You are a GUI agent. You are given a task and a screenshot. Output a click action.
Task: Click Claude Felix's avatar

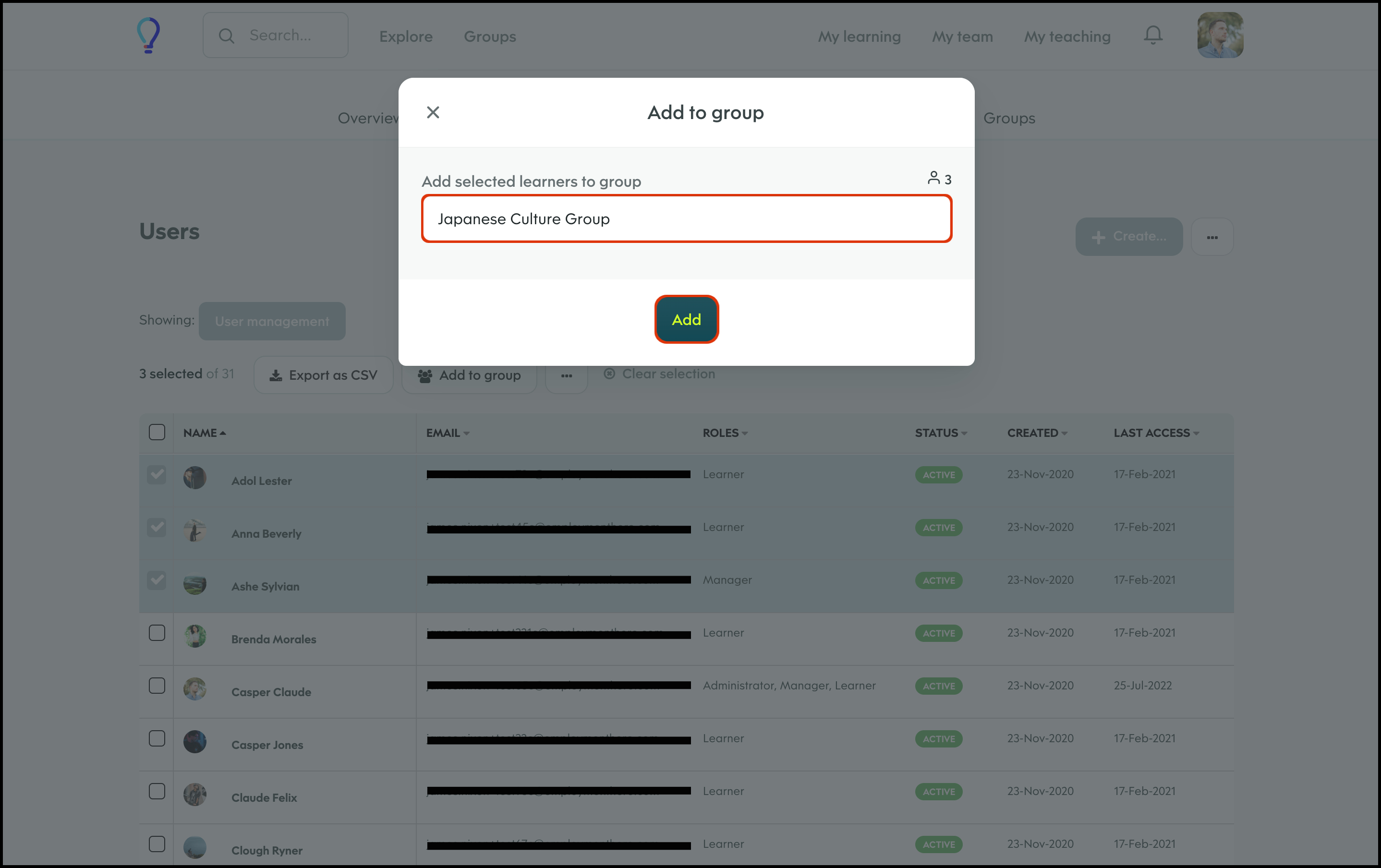click(x=194, y=794)
